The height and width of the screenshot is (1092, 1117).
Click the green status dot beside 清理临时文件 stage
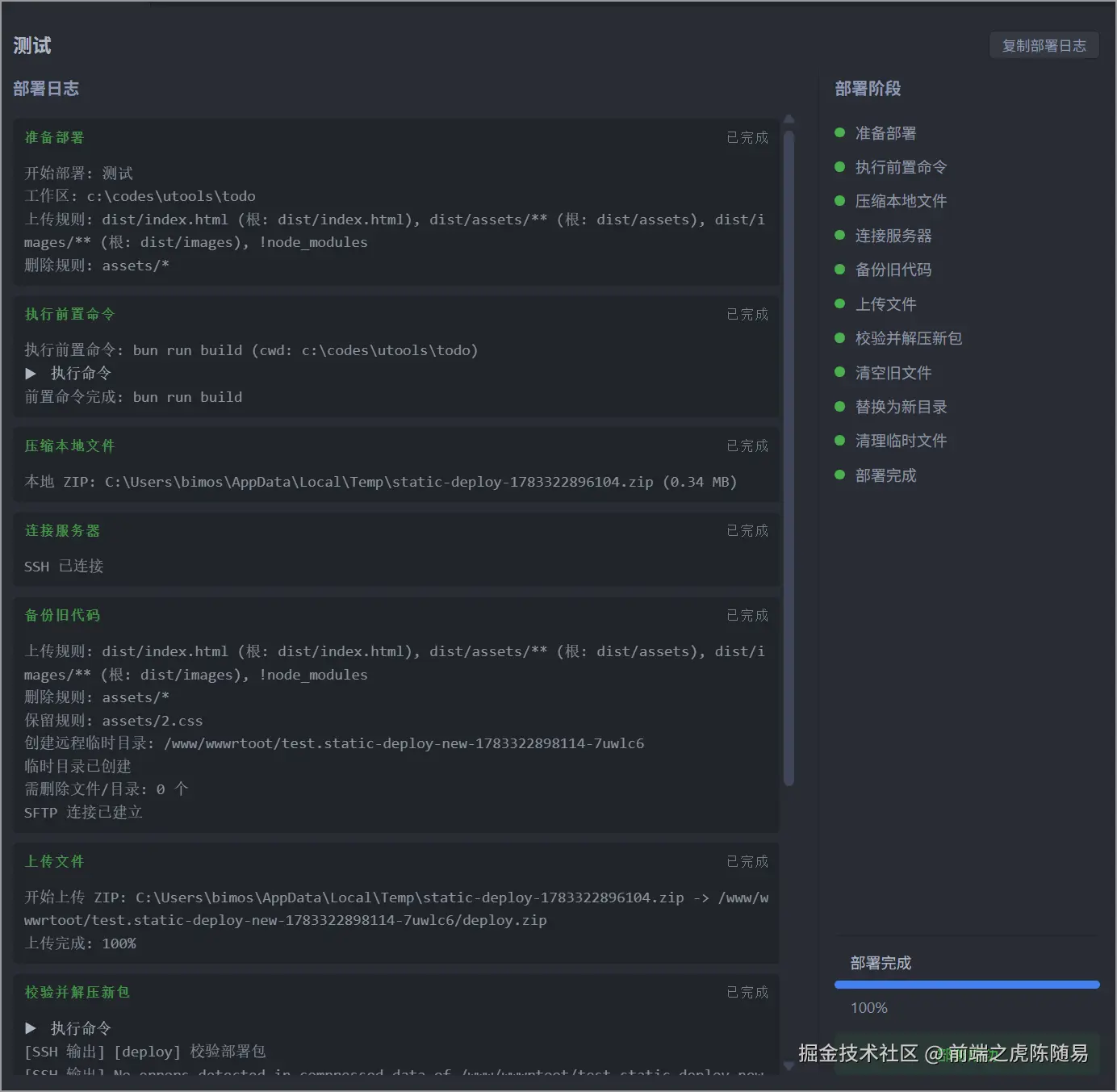[839, 441]
